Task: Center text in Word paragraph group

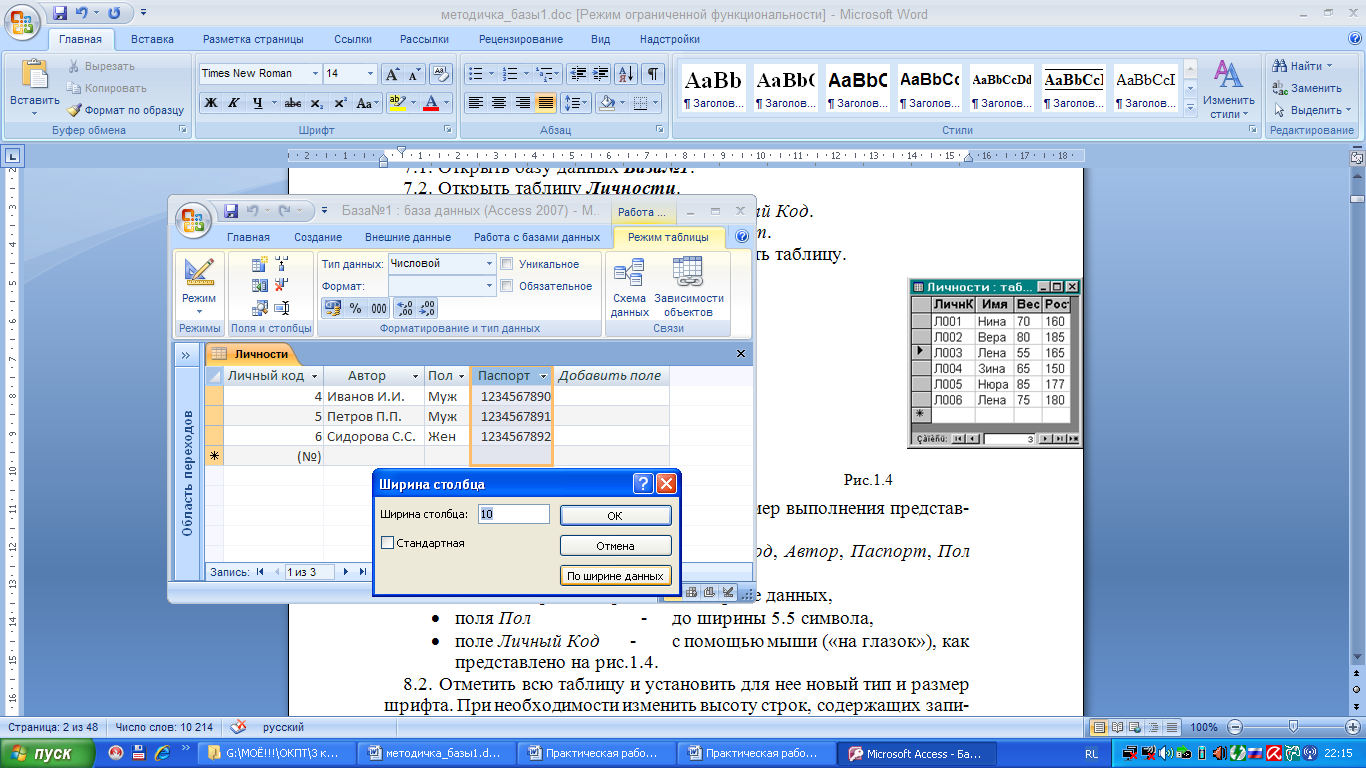Action: click(x=499, y=103)
